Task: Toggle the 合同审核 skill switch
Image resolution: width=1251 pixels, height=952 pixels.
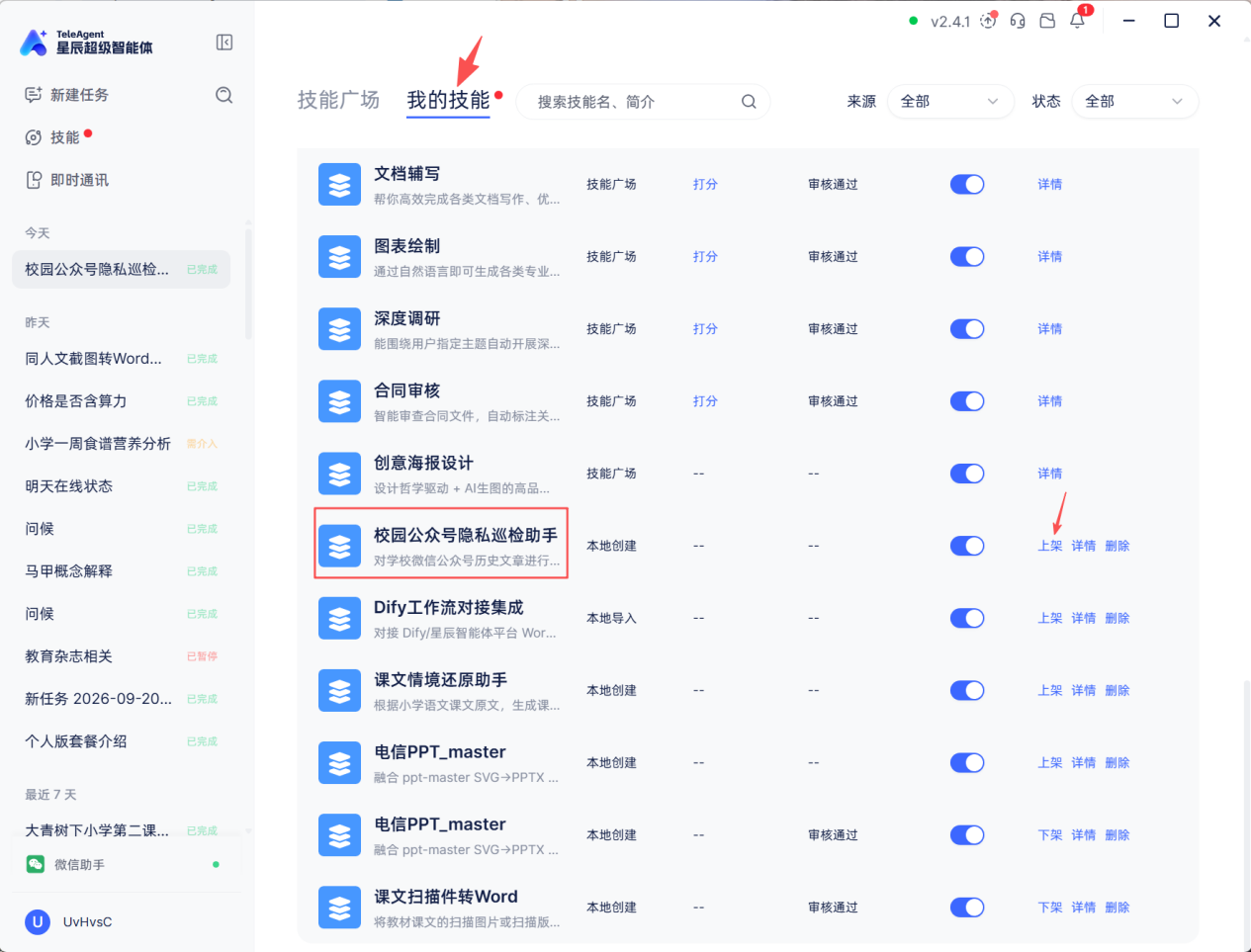Action: [x=967, y=401]
